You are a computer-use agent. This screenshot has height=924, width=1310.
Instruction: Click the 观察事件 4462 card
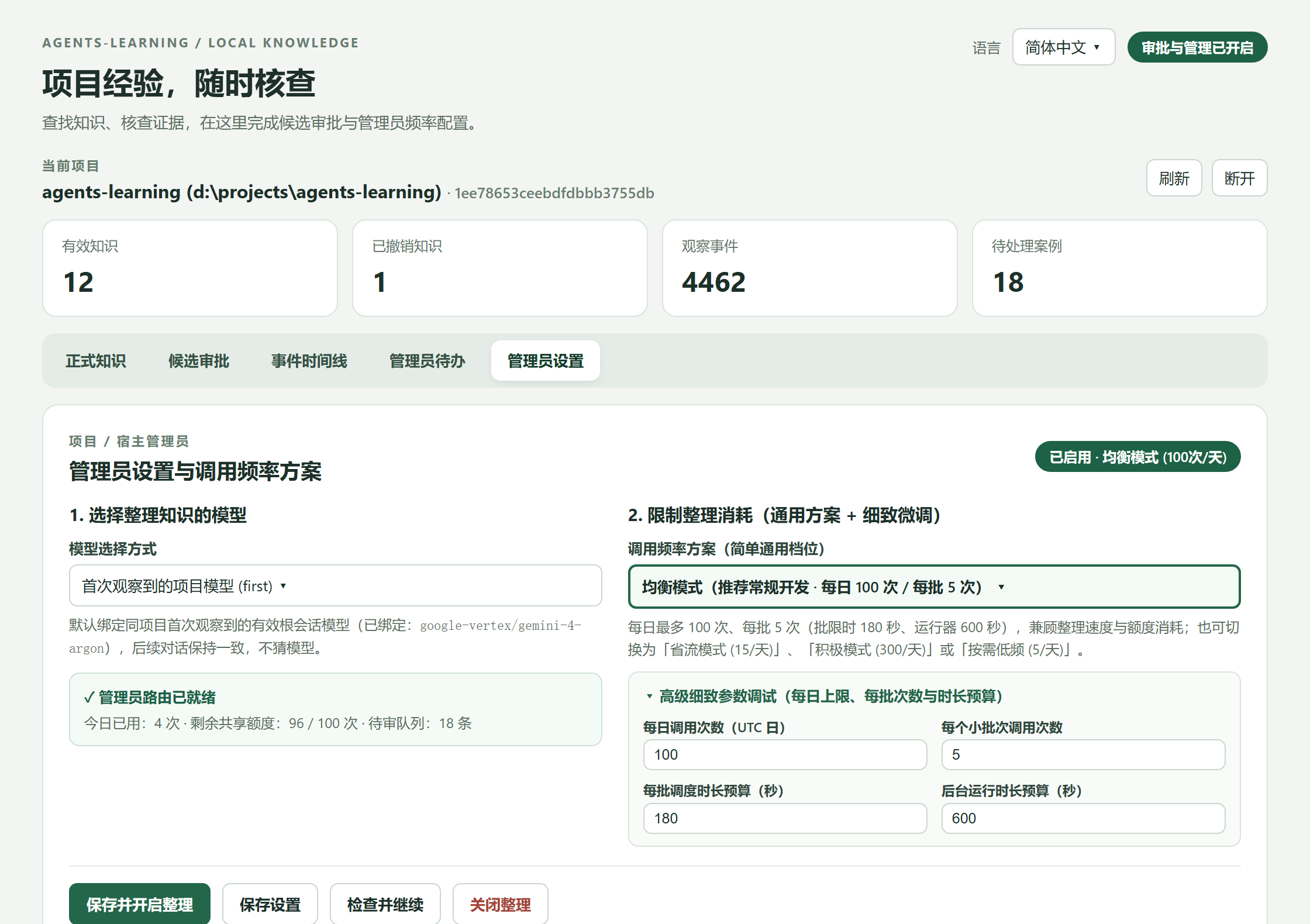(x=810, y=268)
